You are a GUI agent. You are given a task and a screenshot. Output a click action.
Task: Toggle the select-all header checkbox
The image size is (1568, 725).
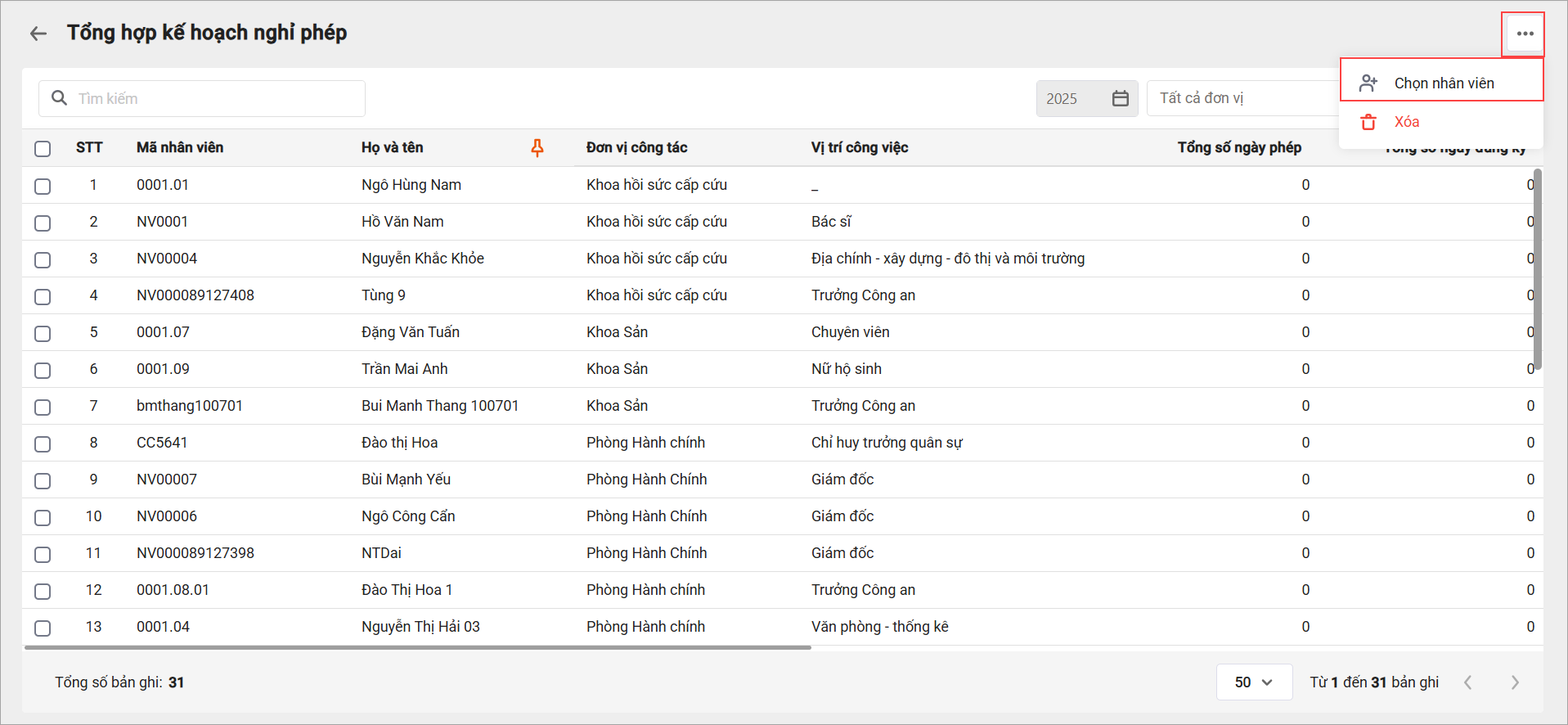(x=43, y=148)
